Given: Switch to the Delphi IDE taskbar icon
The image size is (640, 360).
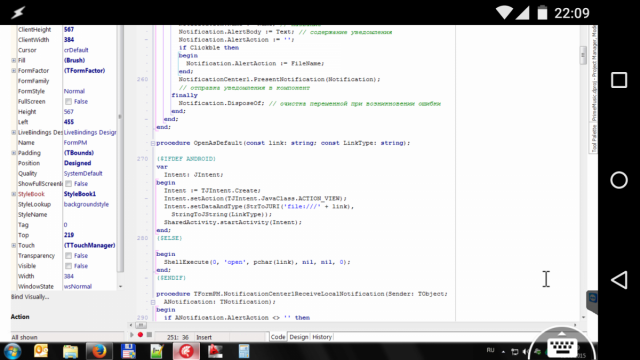Looking at the screenshot, I should pyautogui.click(x=186, y=351).
